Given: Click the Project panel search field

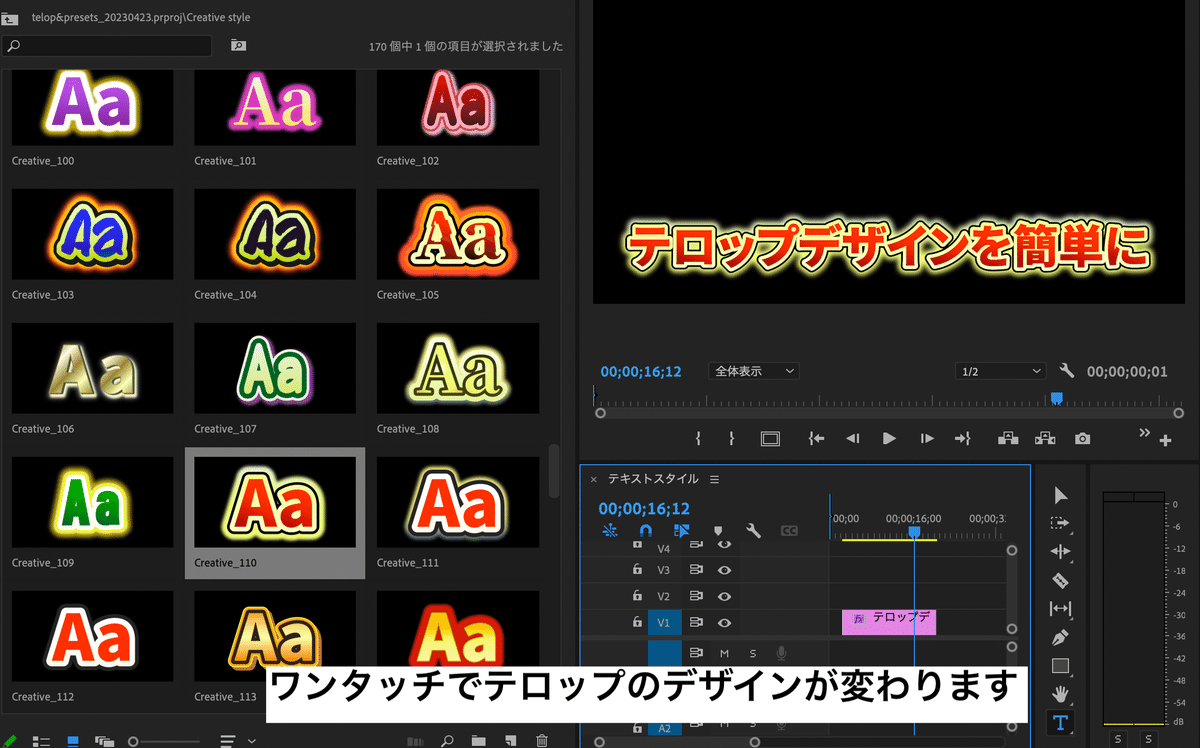Looking at the screenshot, I should (107, 46).
